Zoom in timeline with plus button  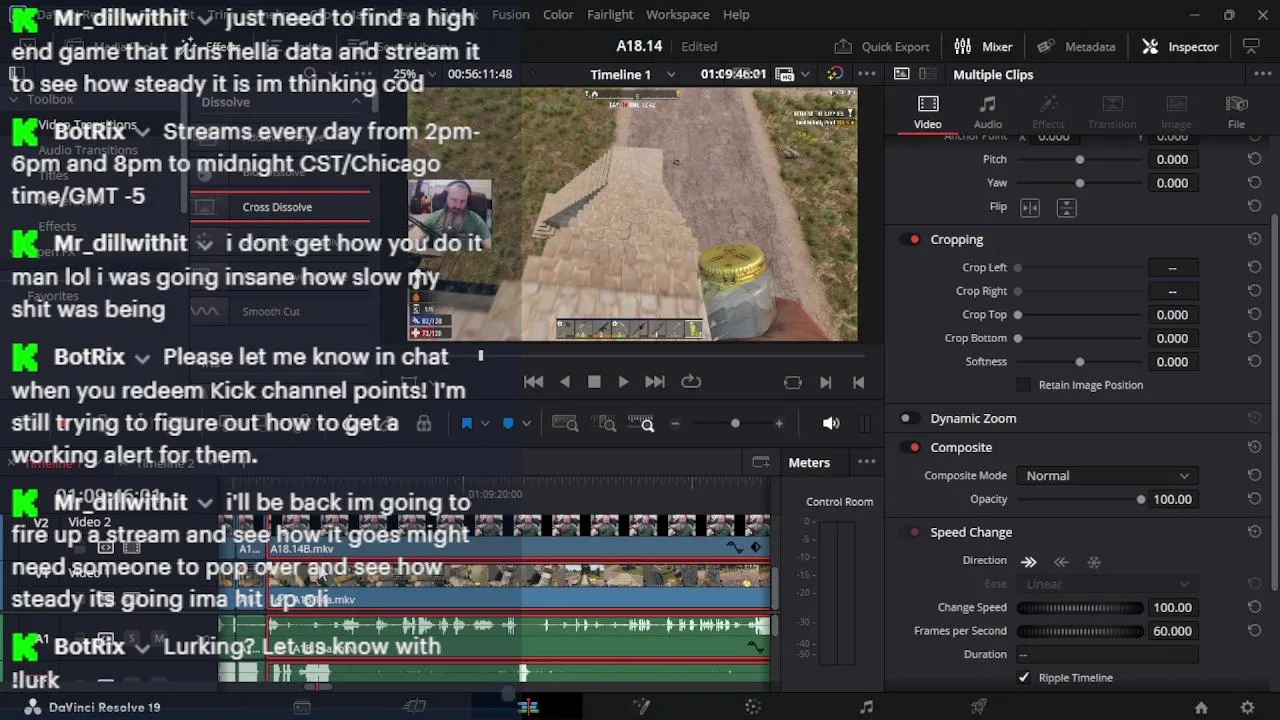click(x=779, y=424)
